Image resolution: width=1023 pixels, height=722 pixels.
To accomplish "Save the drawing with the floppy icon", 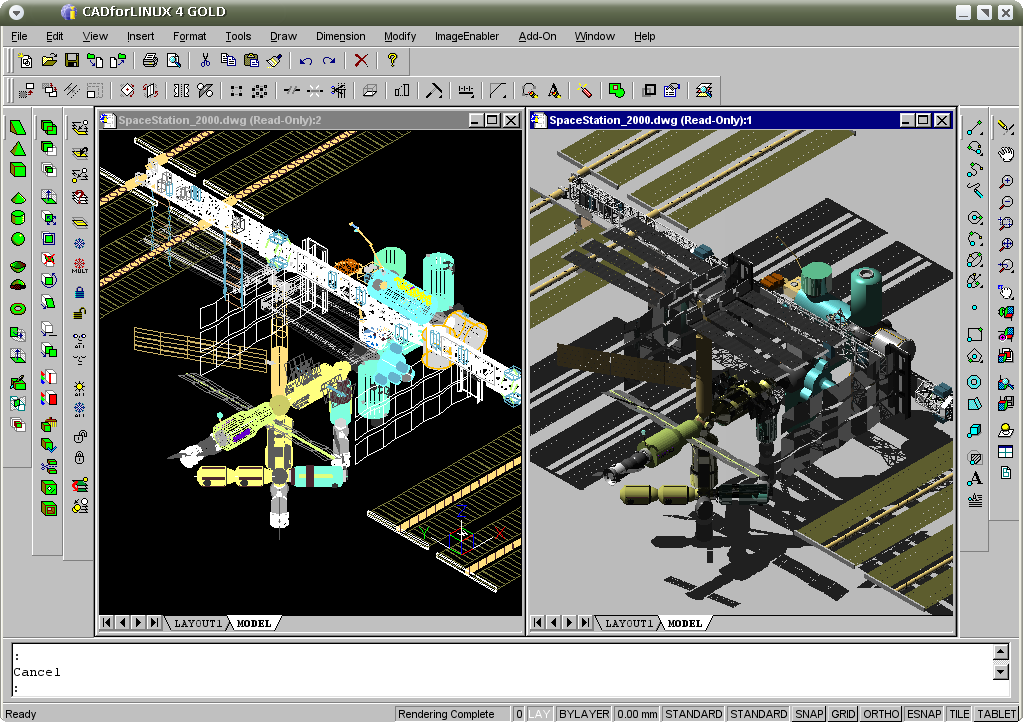I will 72,61.
